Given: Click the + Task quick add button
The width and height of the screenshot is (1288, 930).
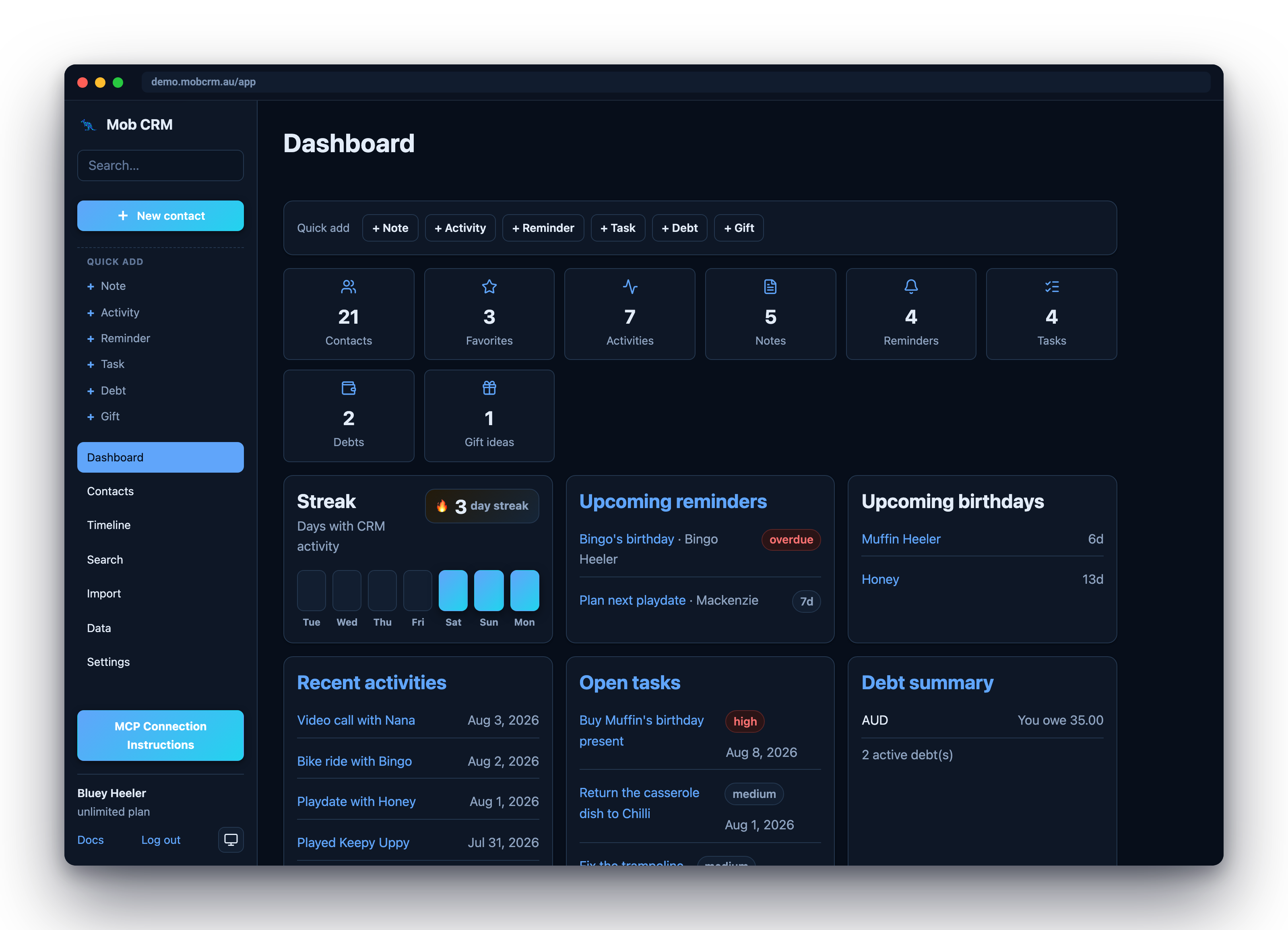Looking at the screenshot, I should tap(618, 228).
